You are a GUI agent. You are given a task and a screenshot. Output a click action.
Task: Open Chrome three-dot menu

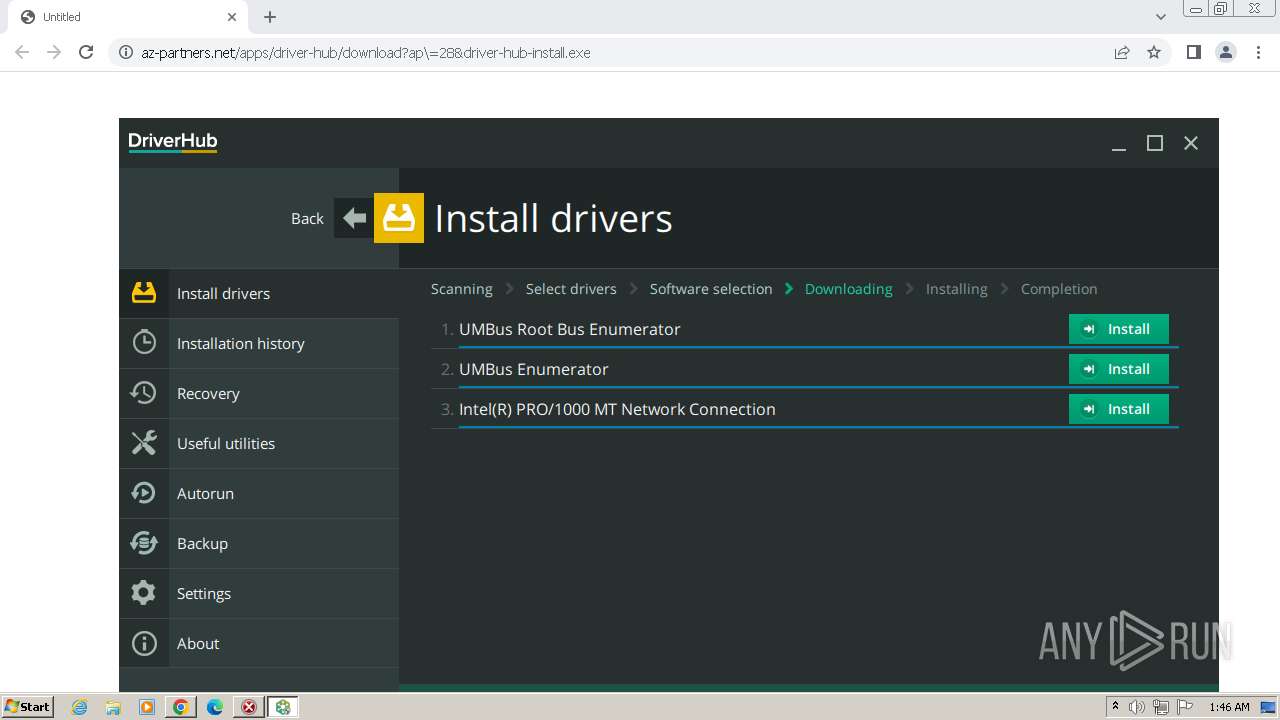[1258, 52]
